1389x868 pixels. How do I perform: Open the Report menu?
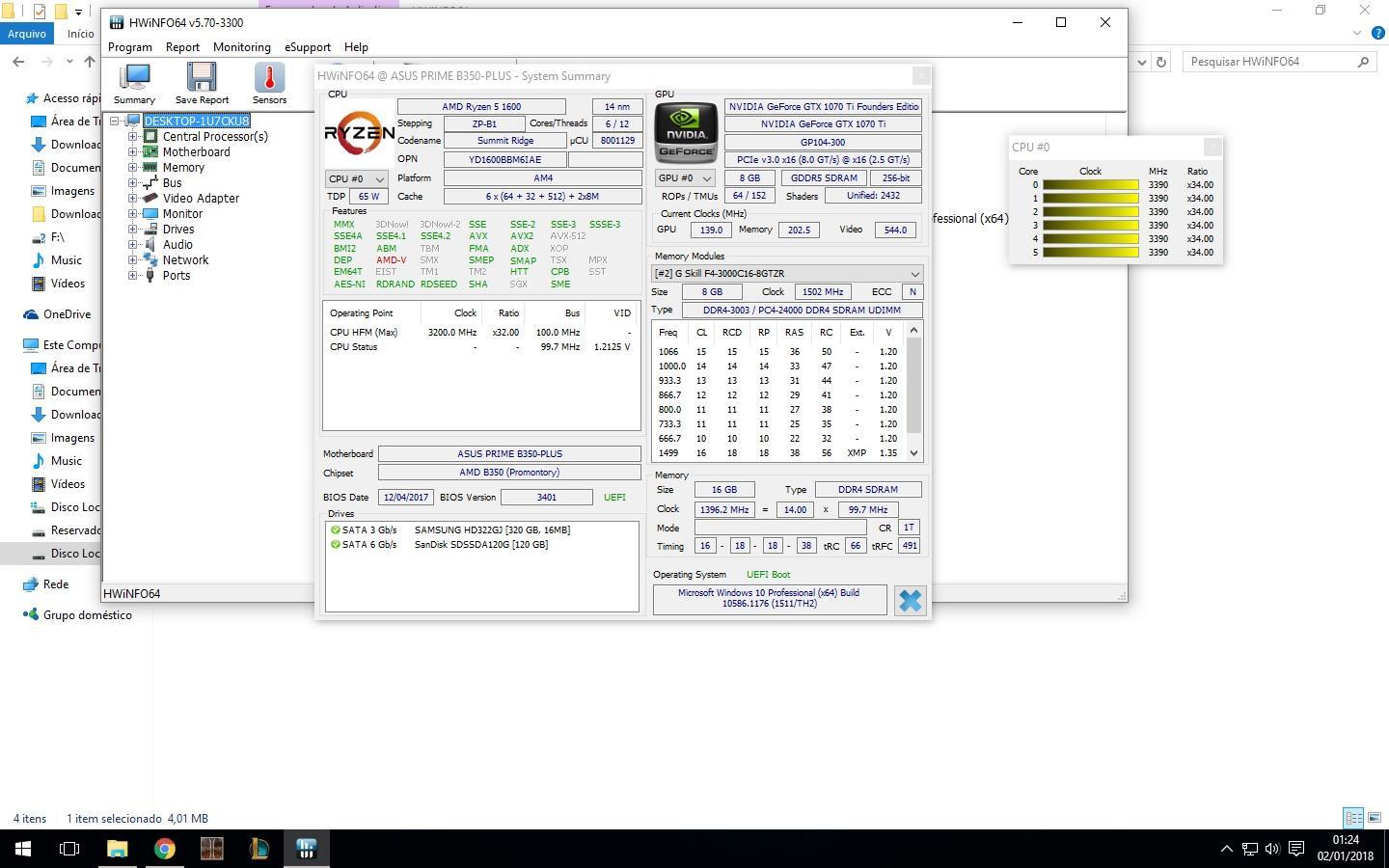(x=182, y=46)
